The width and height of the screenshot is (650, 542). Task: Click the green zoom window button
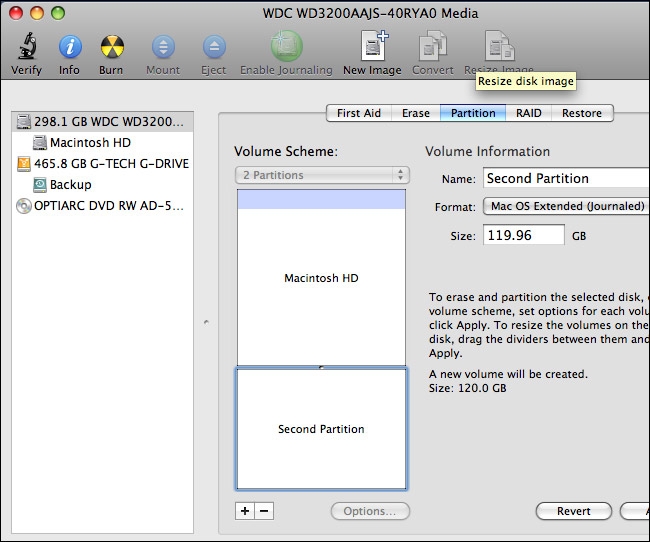pyautogui.click(x=58, y=13)
